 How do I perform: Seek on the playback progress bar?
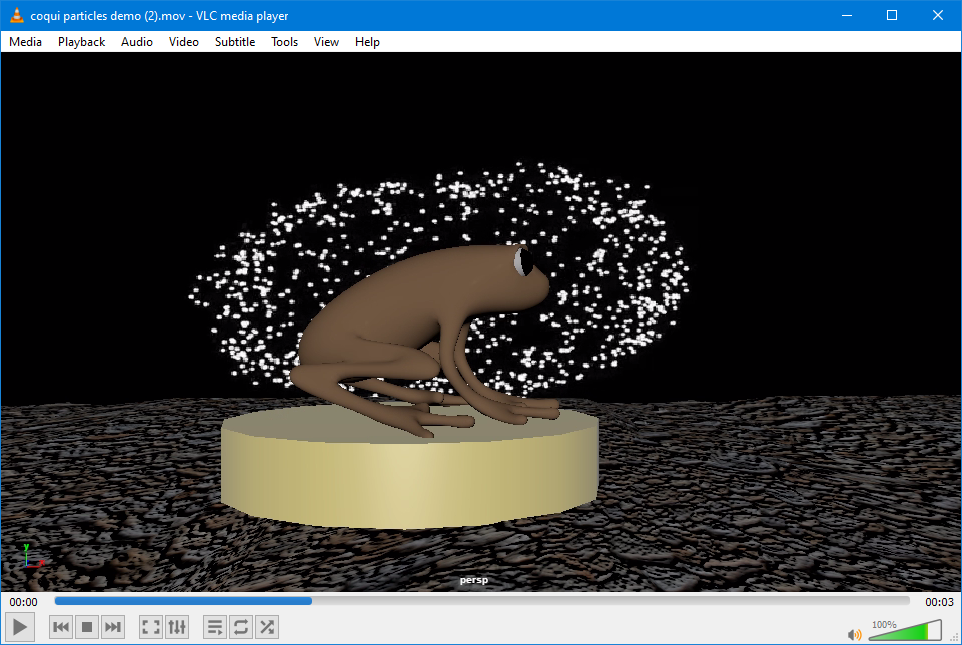click(482, 601)
